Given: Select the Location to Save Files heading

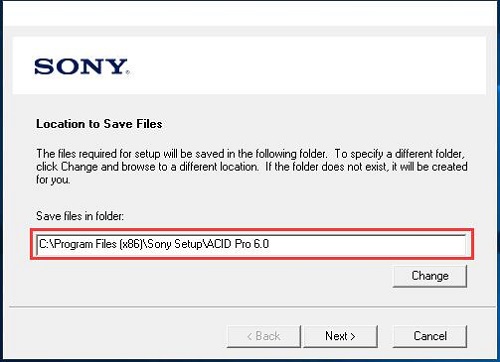Looking at the screenshot, I should coord(99,124).
